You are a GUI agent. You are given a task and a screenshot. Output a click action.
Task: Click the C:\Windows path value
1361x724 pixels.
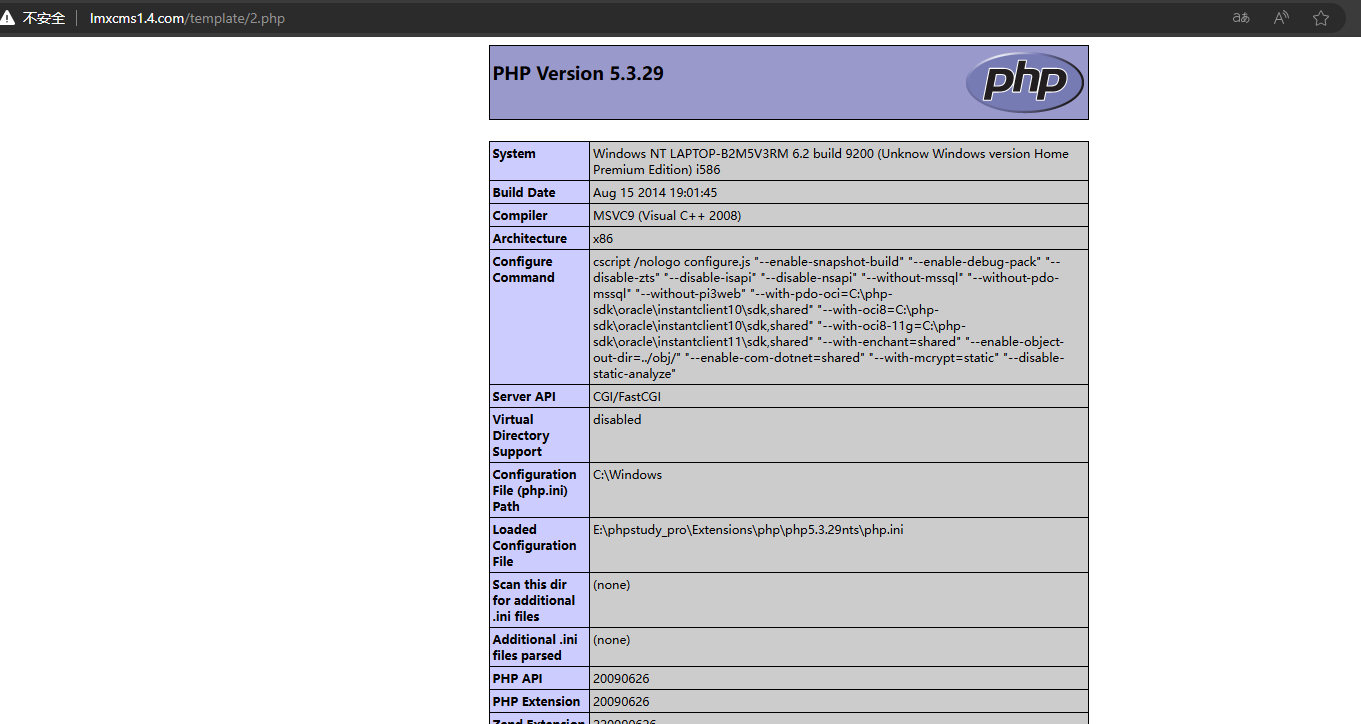(627, 475)
